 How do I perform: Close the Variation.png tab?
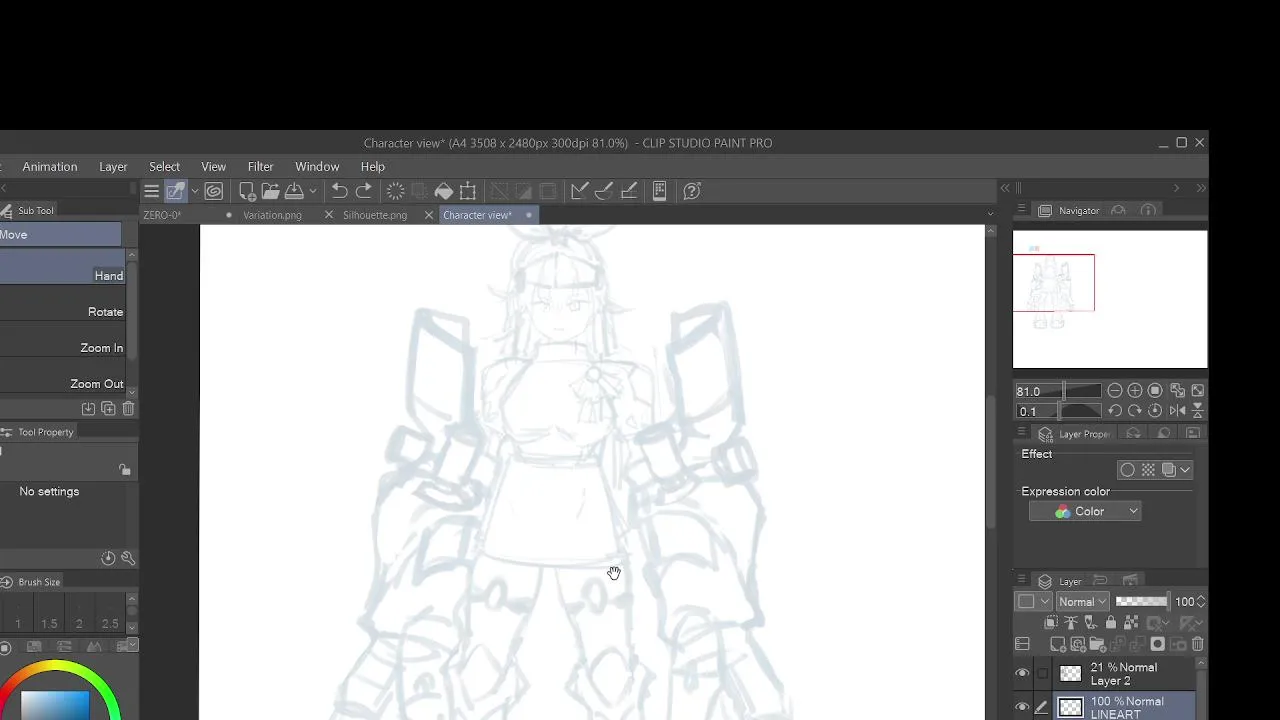(329, 216)
